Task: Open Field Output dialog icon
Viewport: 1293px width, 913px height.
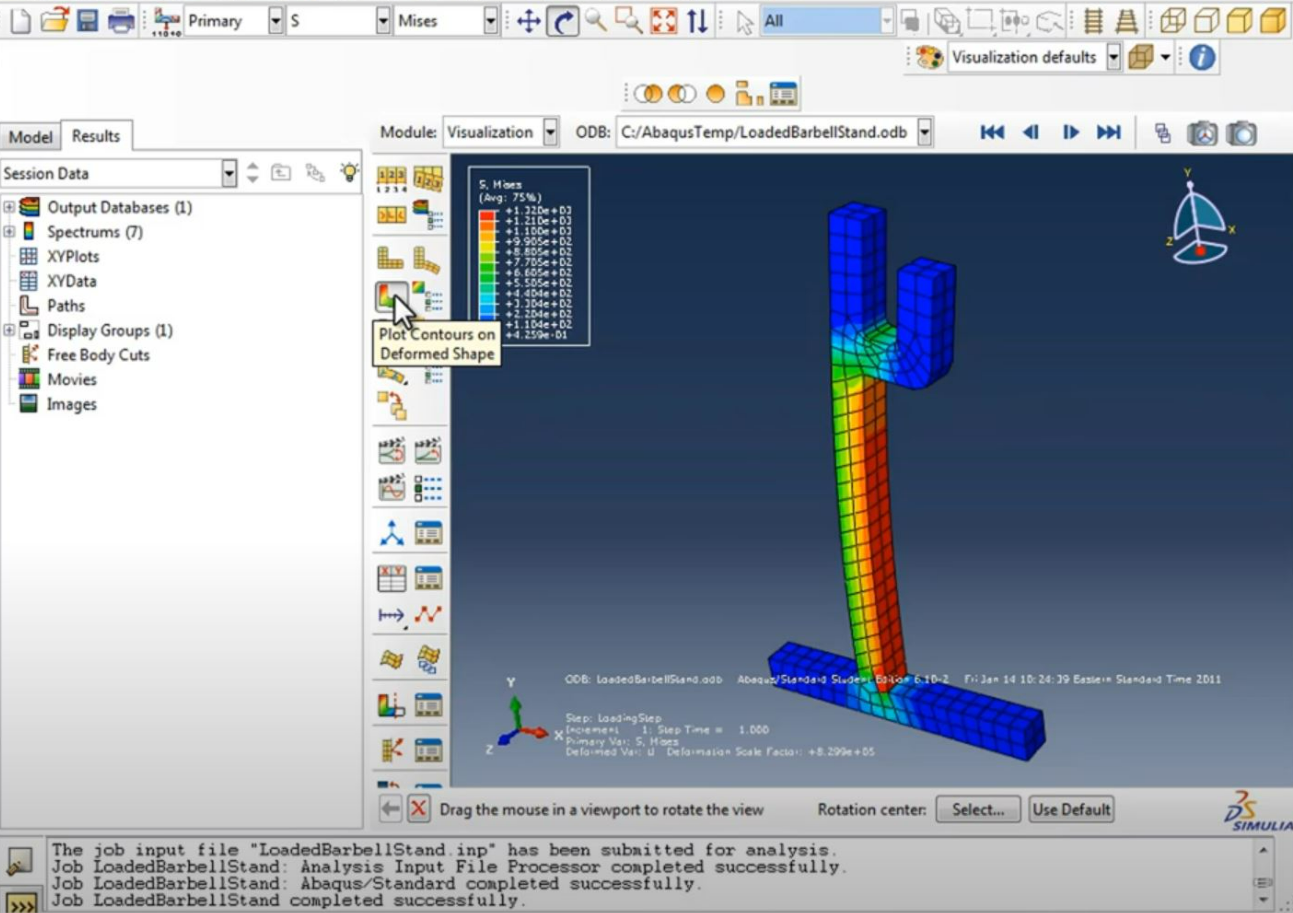Action: click(x=167, y=21)
